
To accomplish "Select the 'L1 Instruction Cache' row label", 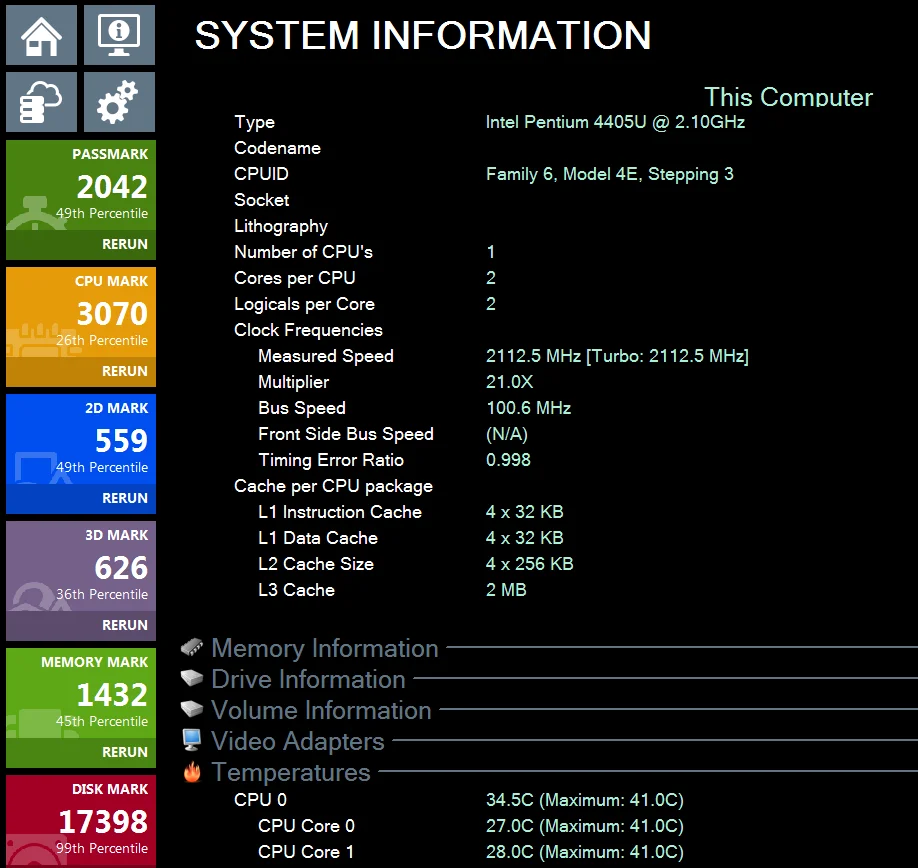I will point(340,512).
